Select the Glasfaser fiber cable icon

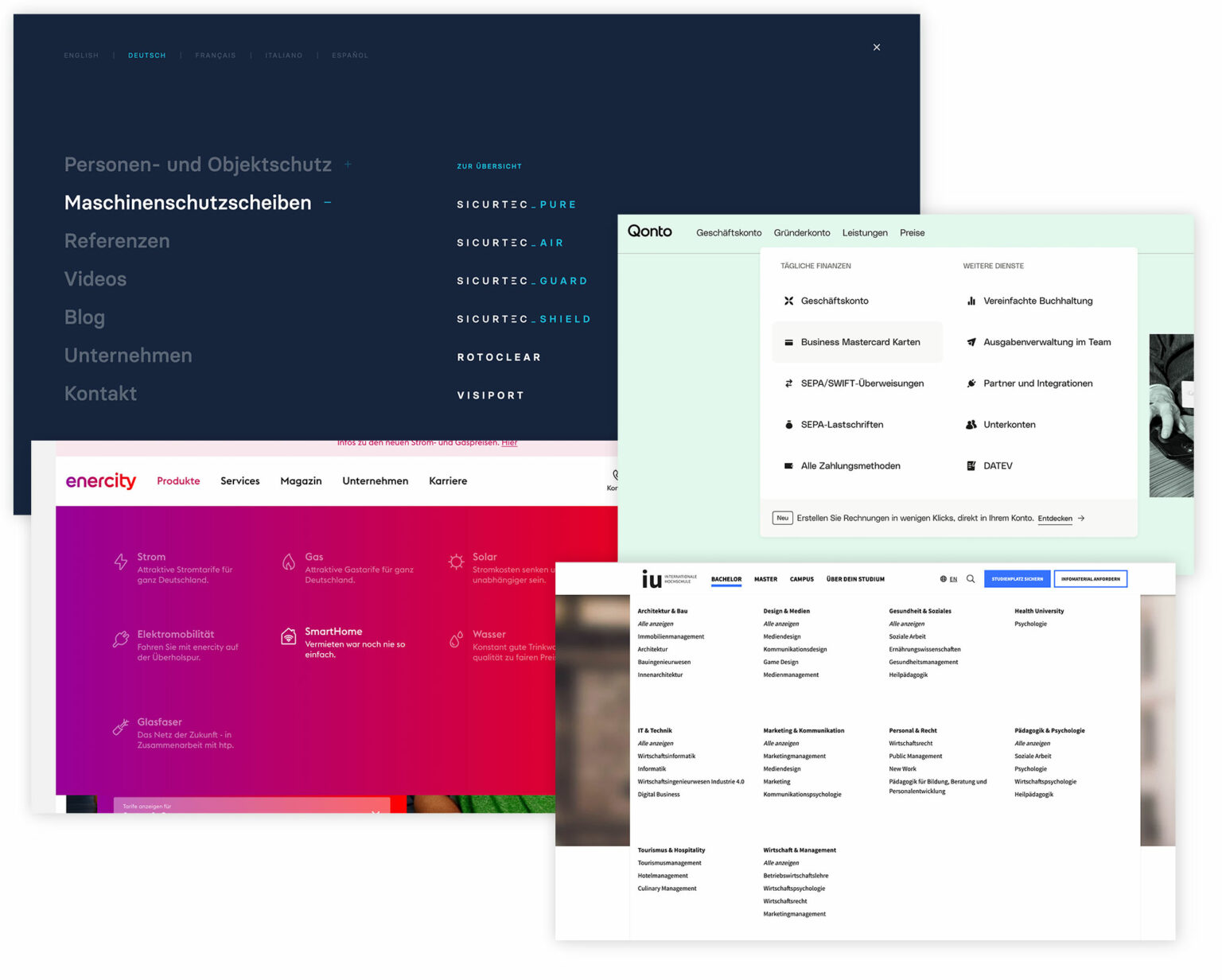120,725
